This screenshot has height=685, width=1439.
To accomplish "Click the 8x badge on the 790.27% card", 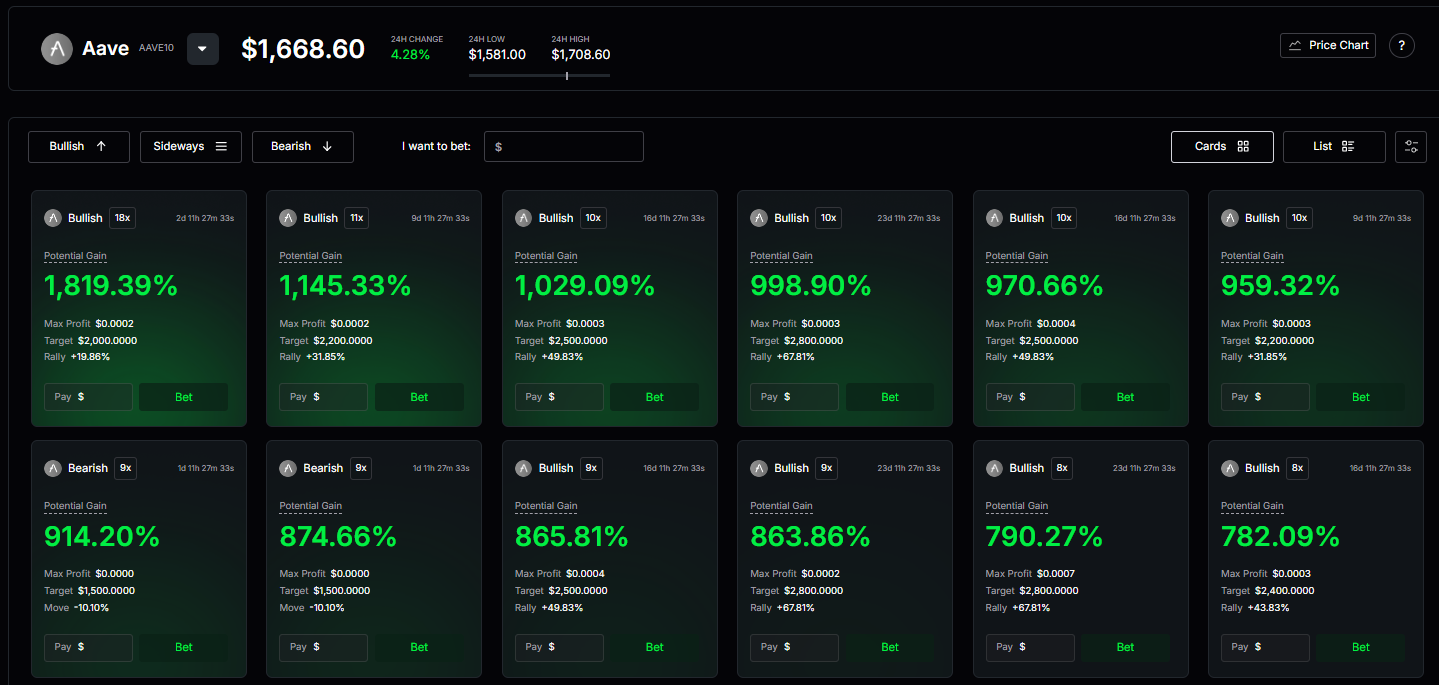I will click(1062, 468).
